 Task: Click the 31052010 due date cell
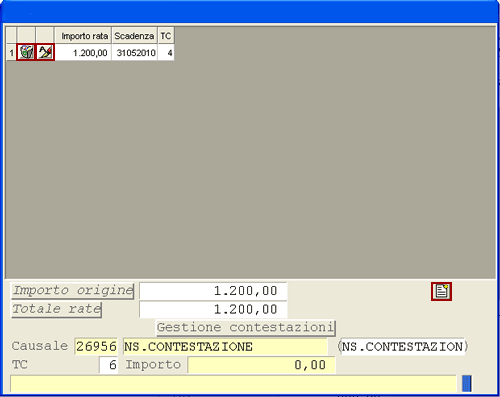coord(134,53)
